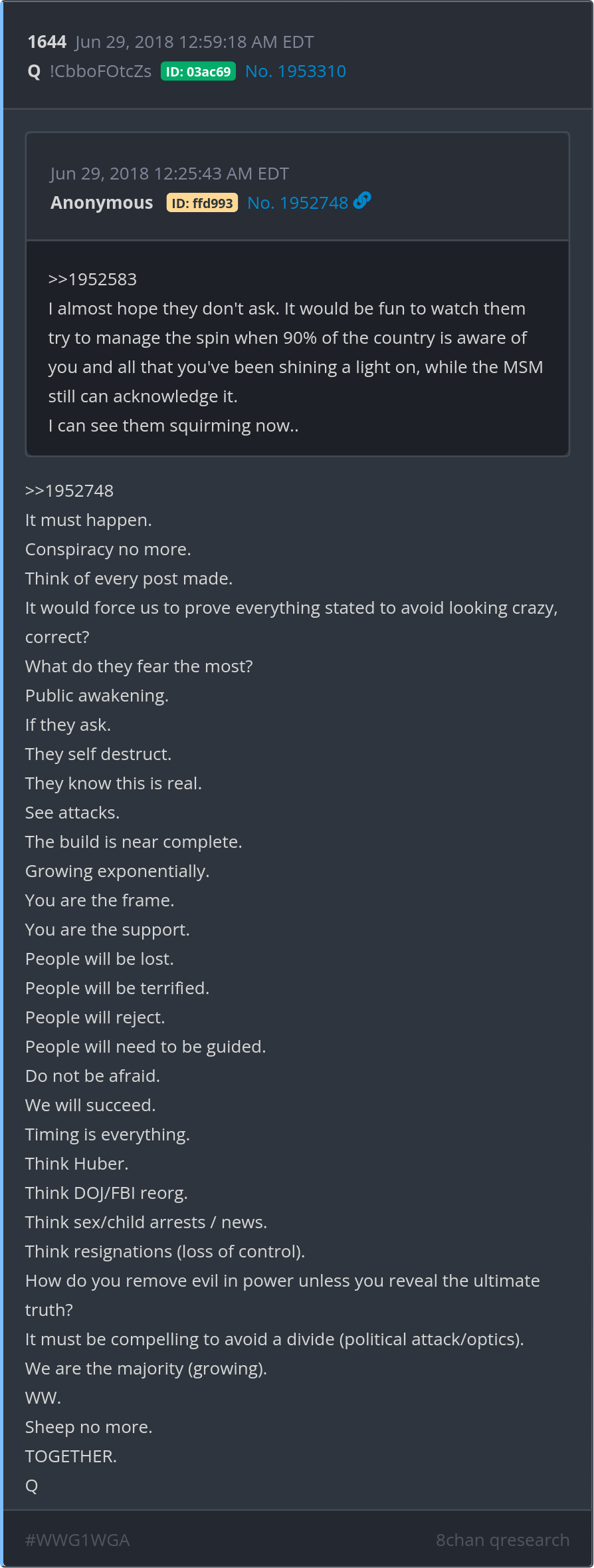
Task: Click the Anonymous author name
Action: pyautogui.click(x=102, y=203)
